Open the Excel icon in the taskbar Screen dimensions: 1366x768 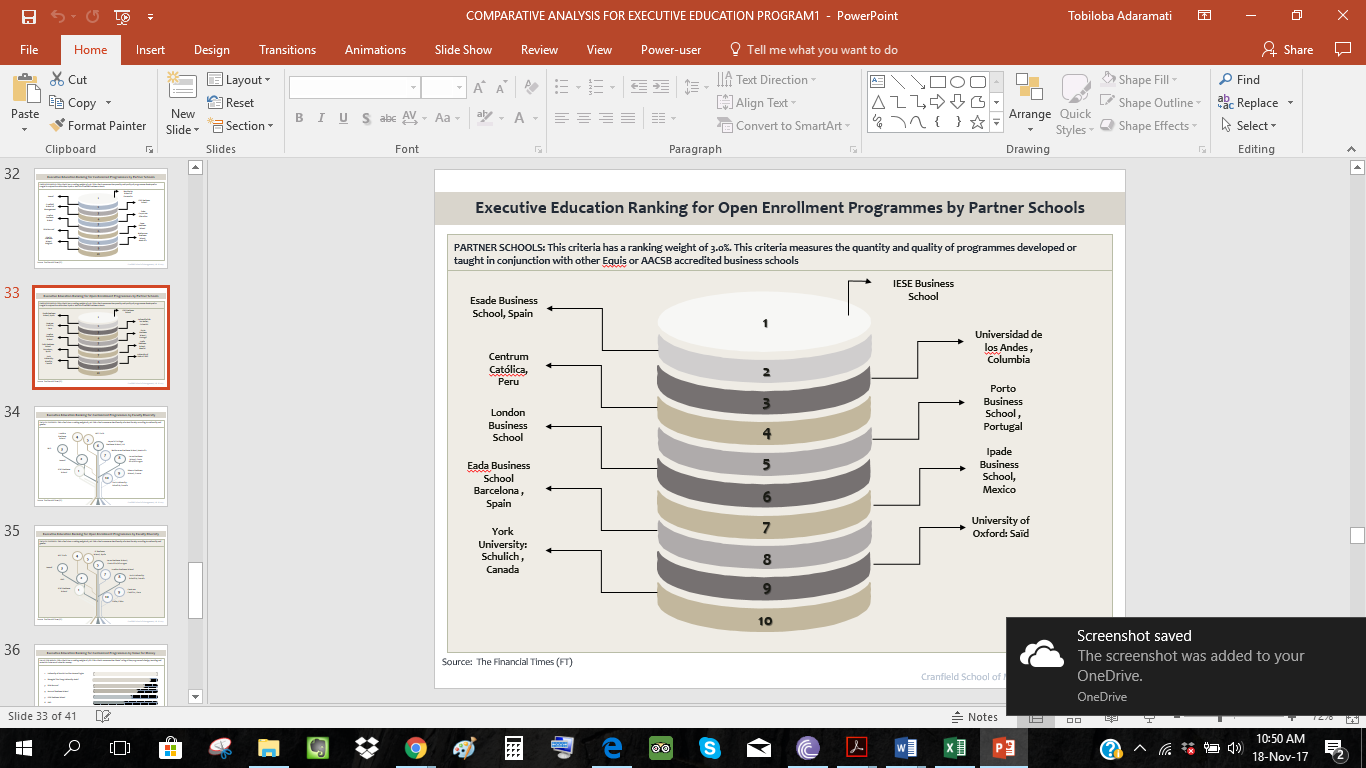pyautogui.click(x=954, y=747)
